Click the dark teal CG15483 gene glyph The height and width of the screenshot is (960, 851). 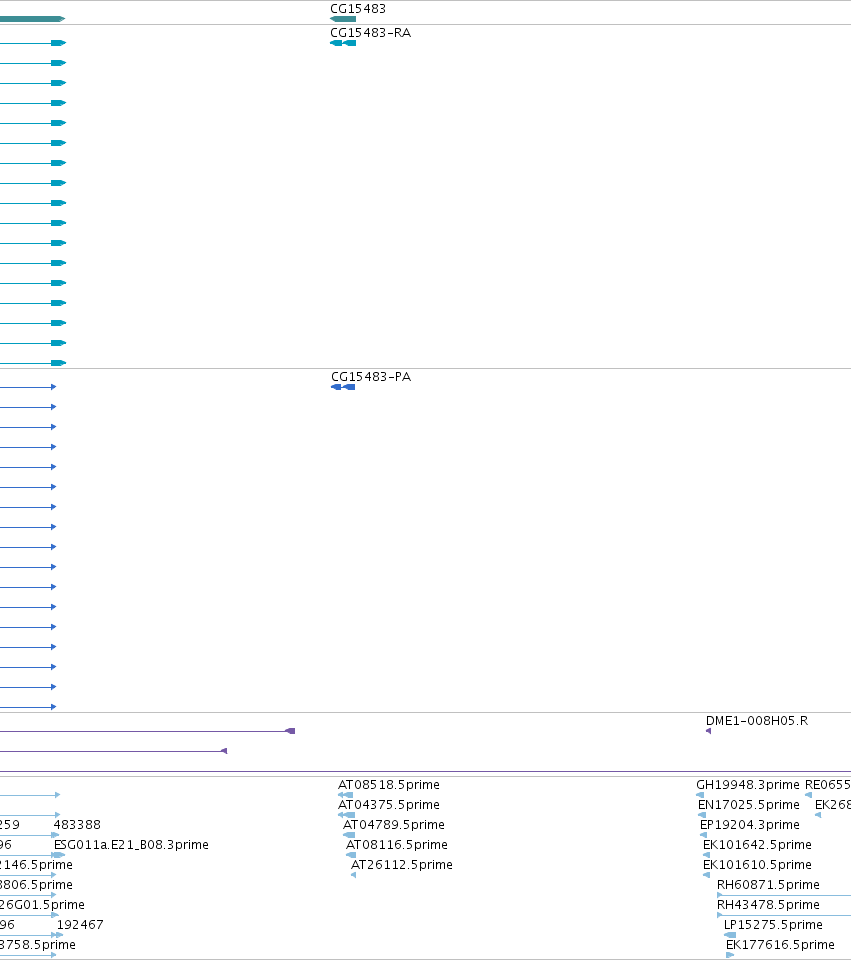(x=343, y=19)
